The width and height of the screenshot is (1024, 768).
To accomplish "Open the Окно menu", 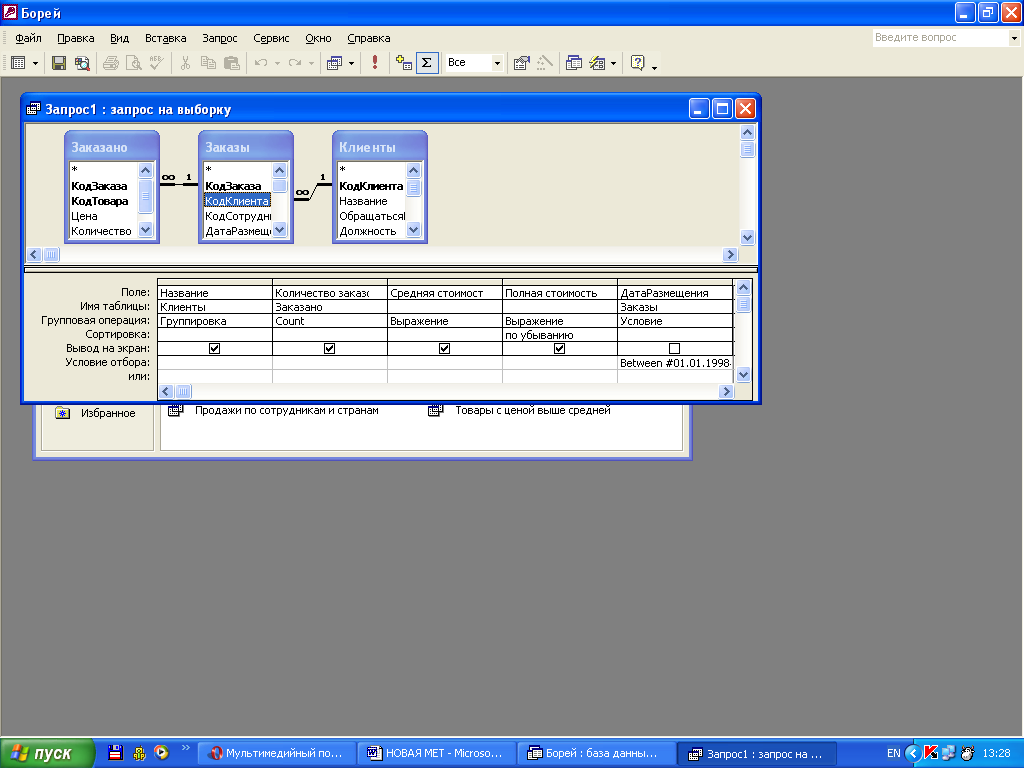I will [318, 38].
